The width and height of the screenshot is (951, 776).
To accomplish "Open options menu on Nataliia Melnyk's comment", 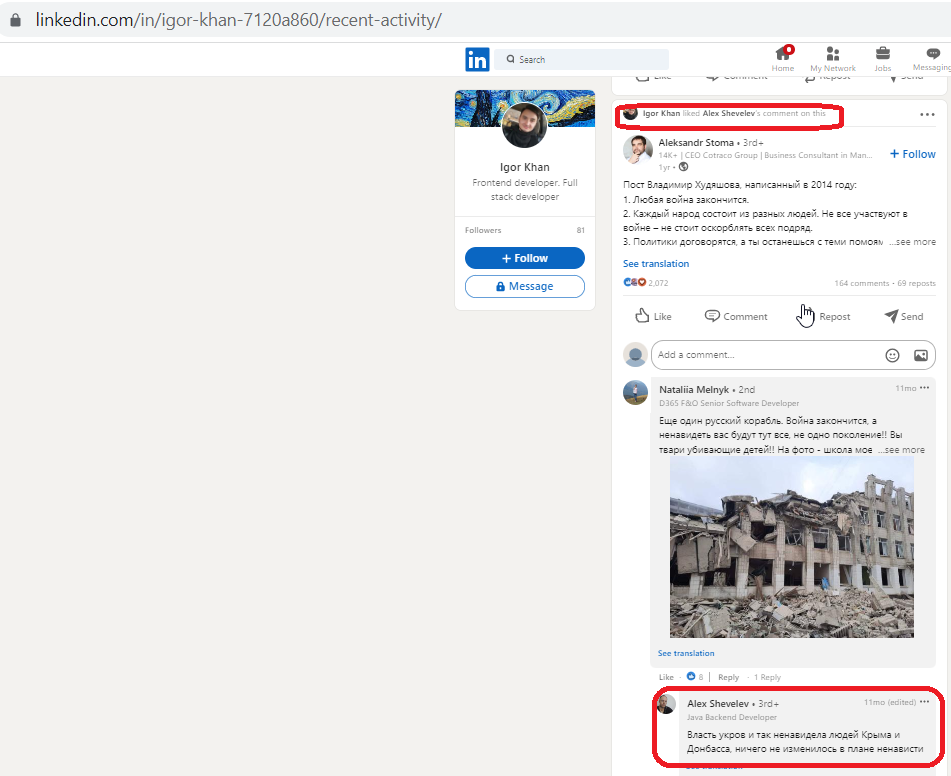I will coord(924,388).
